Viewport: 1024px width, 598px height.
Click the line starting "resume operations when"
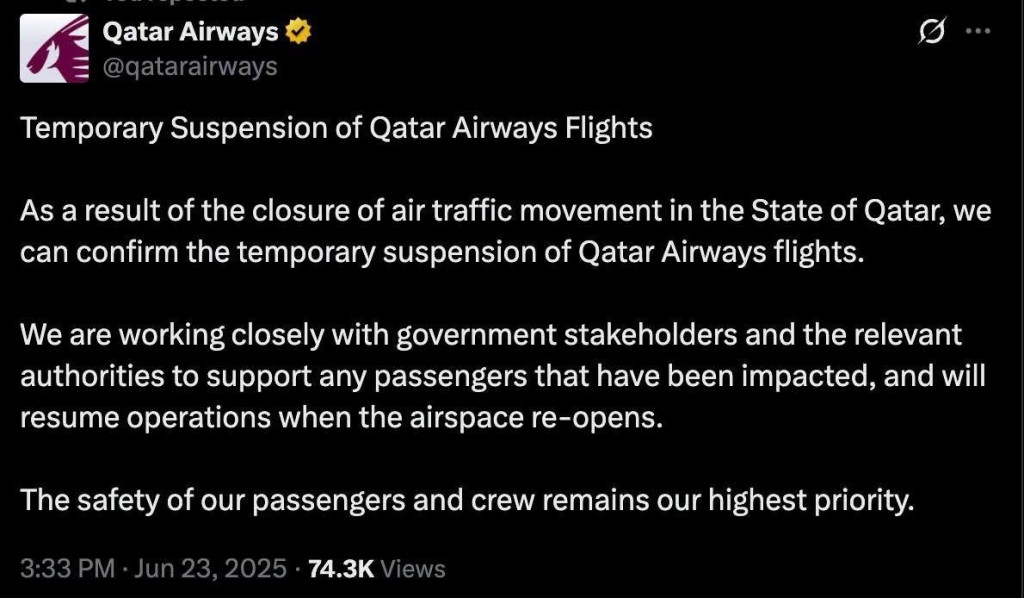pyautogui.click(x=341, y=416)
